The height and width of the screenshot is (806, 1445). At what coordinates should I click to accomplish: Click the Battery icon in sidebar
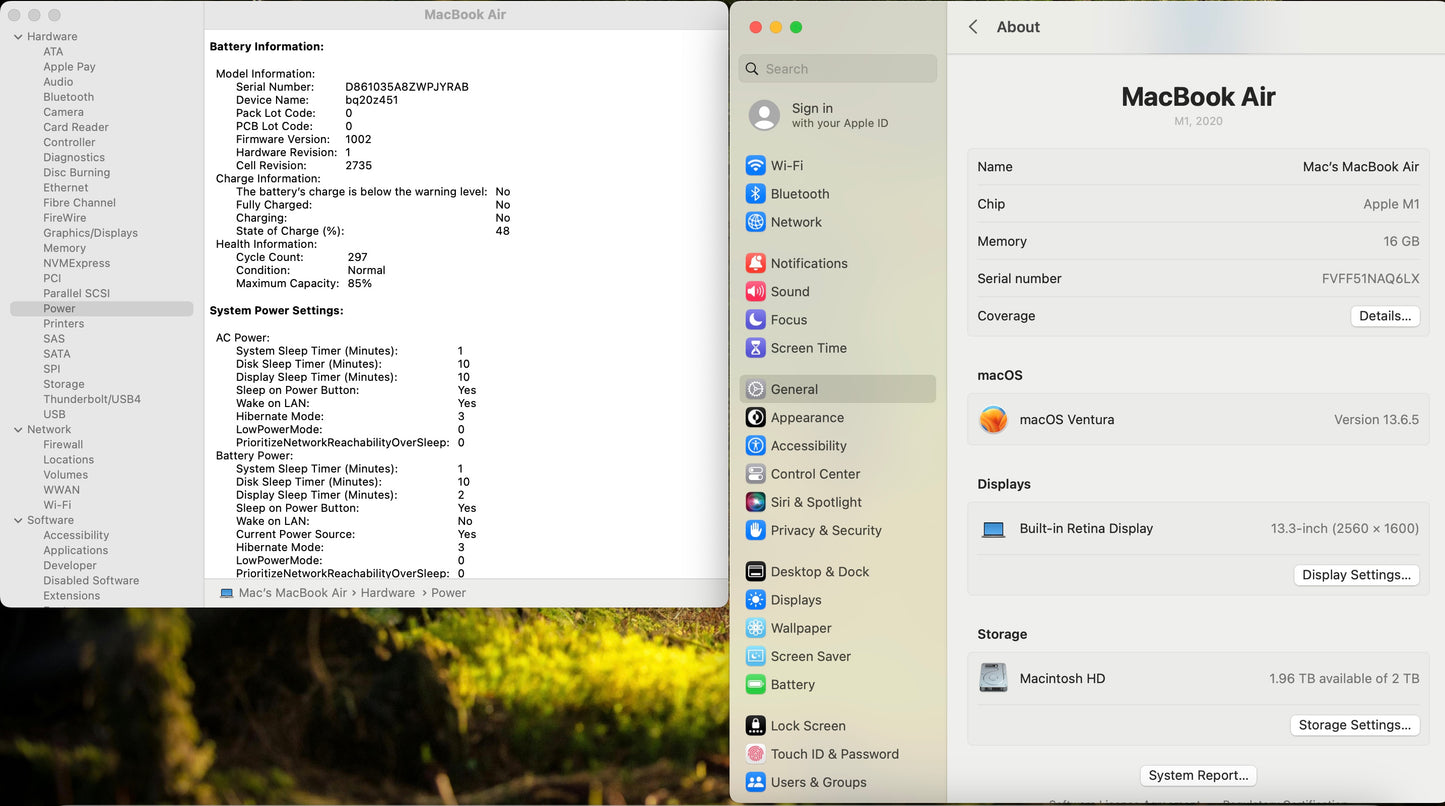tap(755, 685)
